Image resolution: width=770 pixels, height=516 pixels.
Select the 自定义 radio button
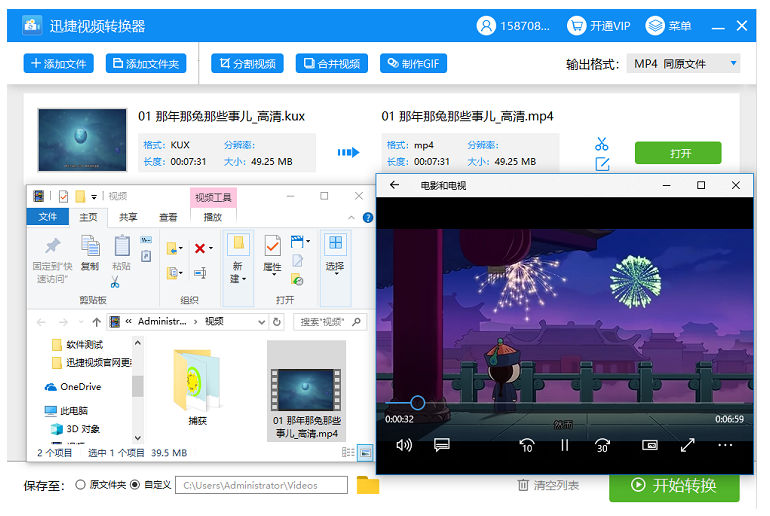[135, 485]
